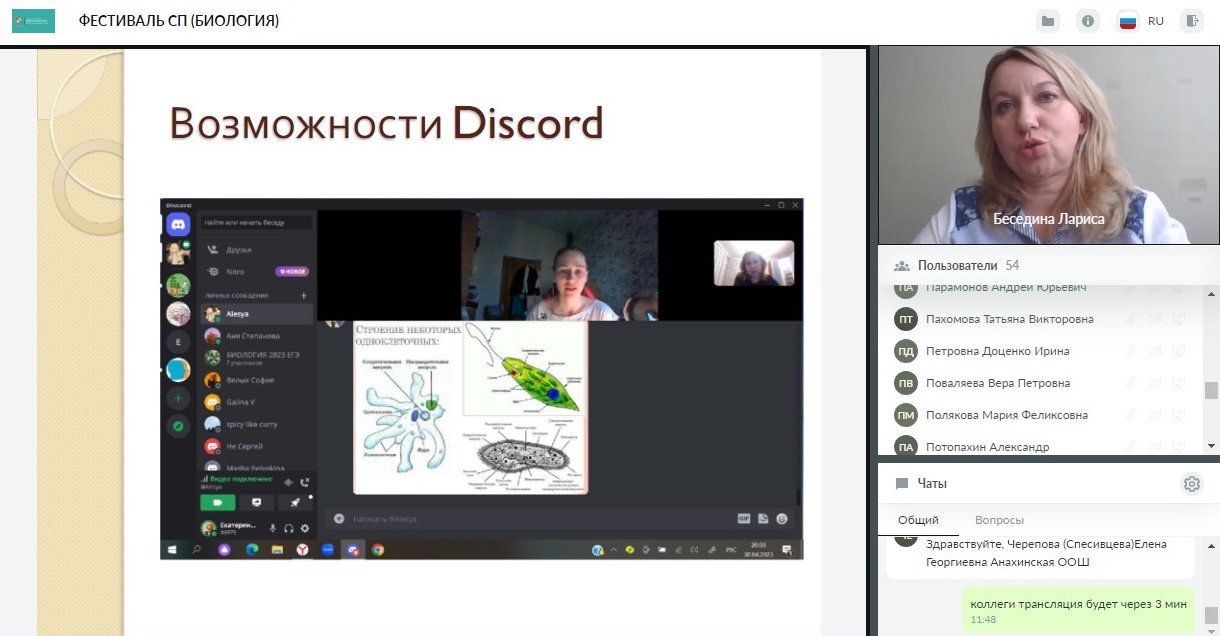The image size is (1220, 636).
Task: Toggle microphone for Пахомова Татьяна Викторовна
Action: coord(1131,319)
